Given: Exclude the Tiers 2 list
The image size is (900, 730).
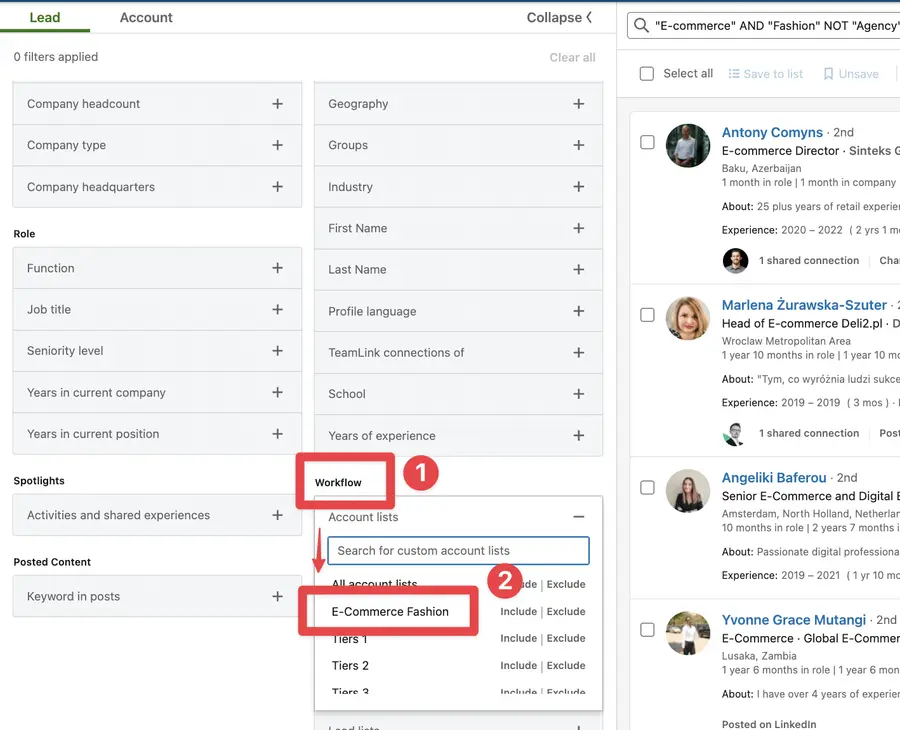Looking at the screenshot, I should (x=566, y=666).
